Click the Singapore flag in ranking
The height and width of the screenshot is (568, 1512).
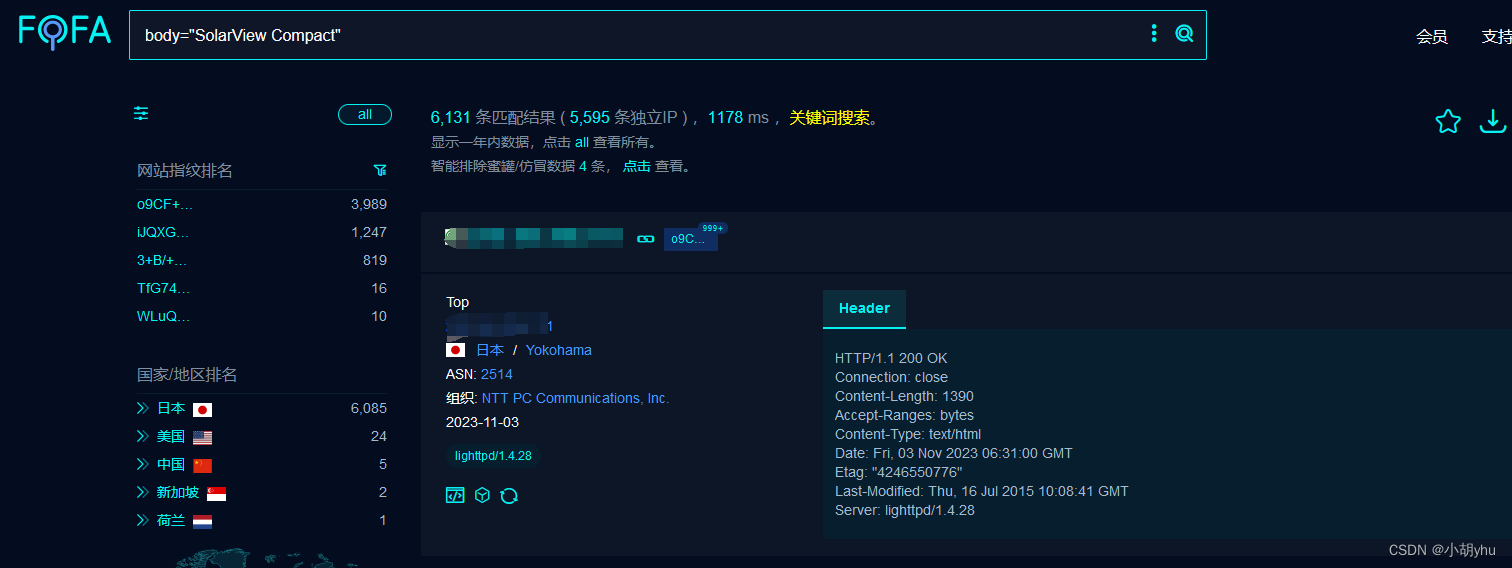click(216, 493)
